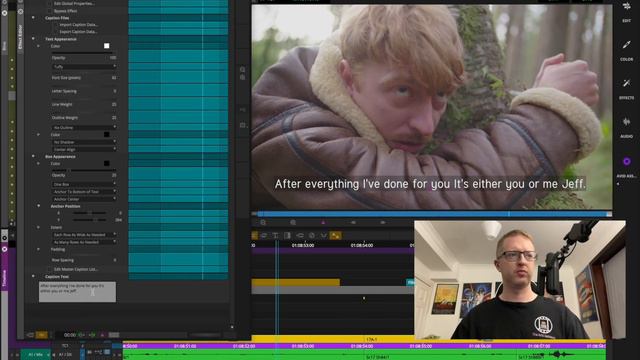Click Edit Master Caption List...
Screen dimensions: 640x360
[76, 269]
